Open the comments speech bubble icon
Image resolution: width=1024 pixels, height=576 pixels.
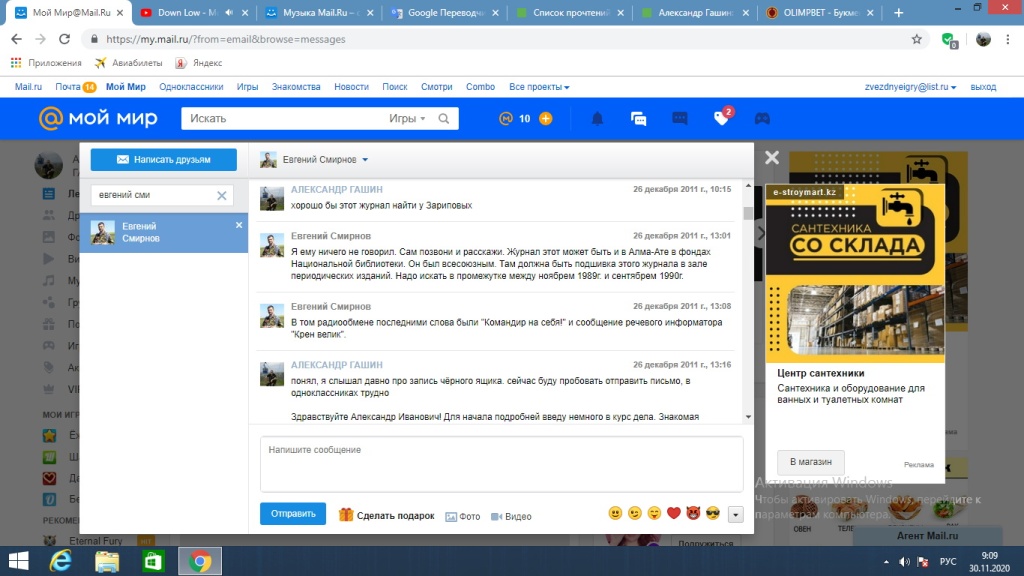click(679, 118)
